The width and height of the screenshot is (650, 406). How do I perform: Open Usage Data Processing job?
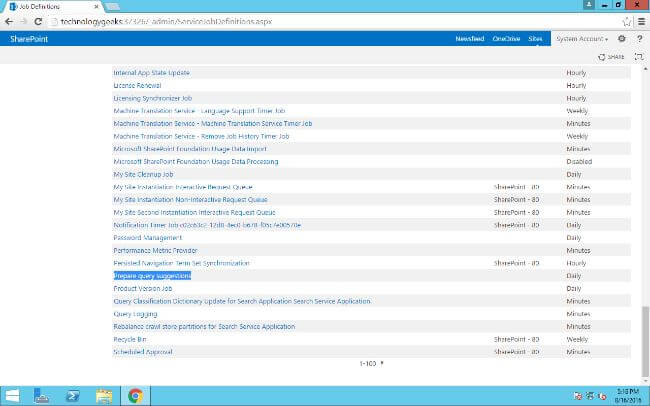[x=196, y=161]
